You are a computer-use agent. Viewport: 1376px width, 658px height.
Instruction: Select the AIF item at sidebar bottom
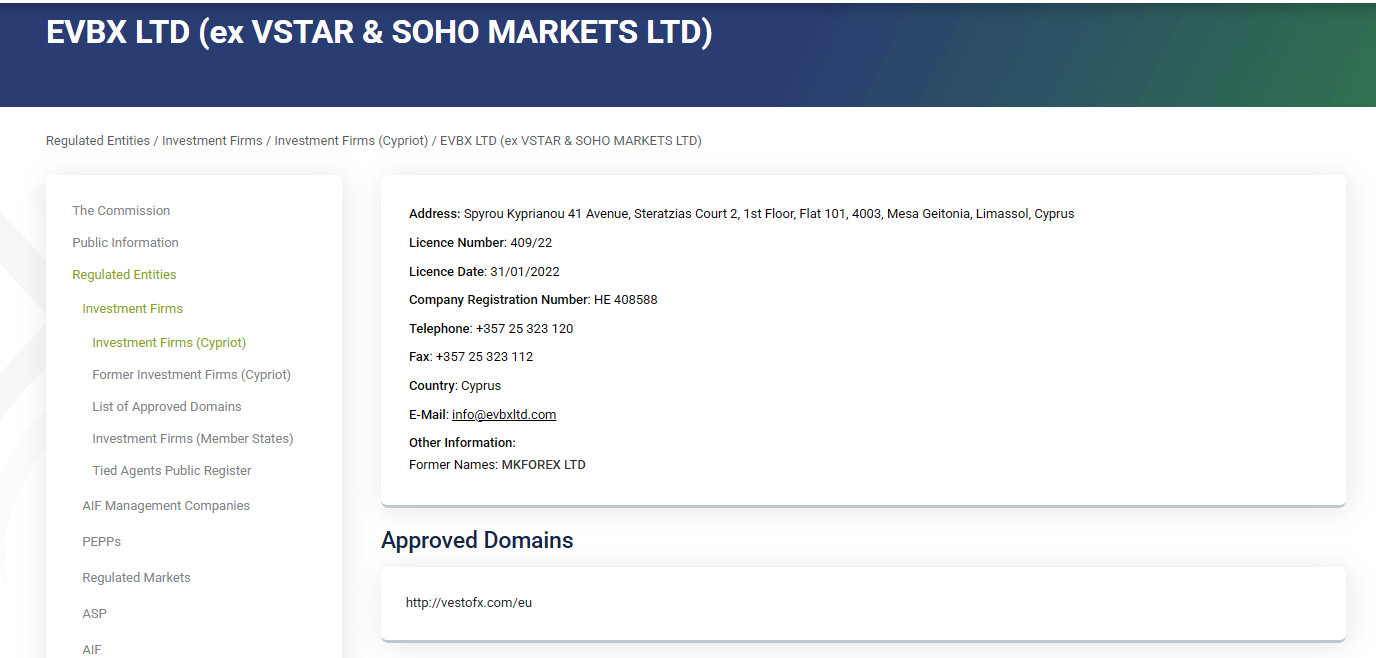92,649
